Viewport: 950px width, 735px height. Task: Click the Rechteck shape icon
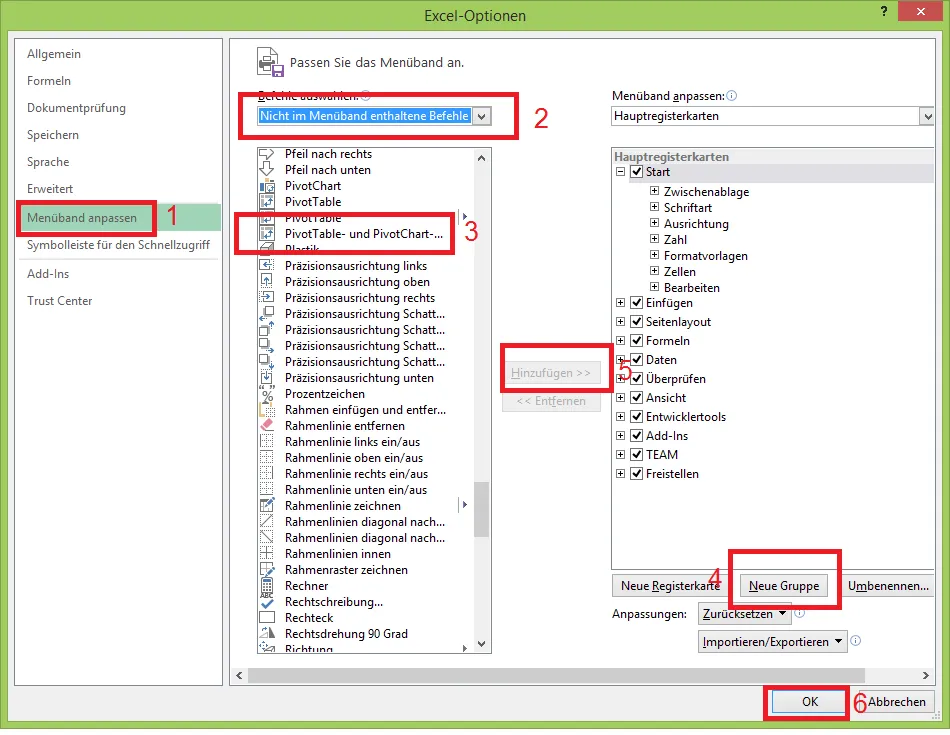coord(267,618)
